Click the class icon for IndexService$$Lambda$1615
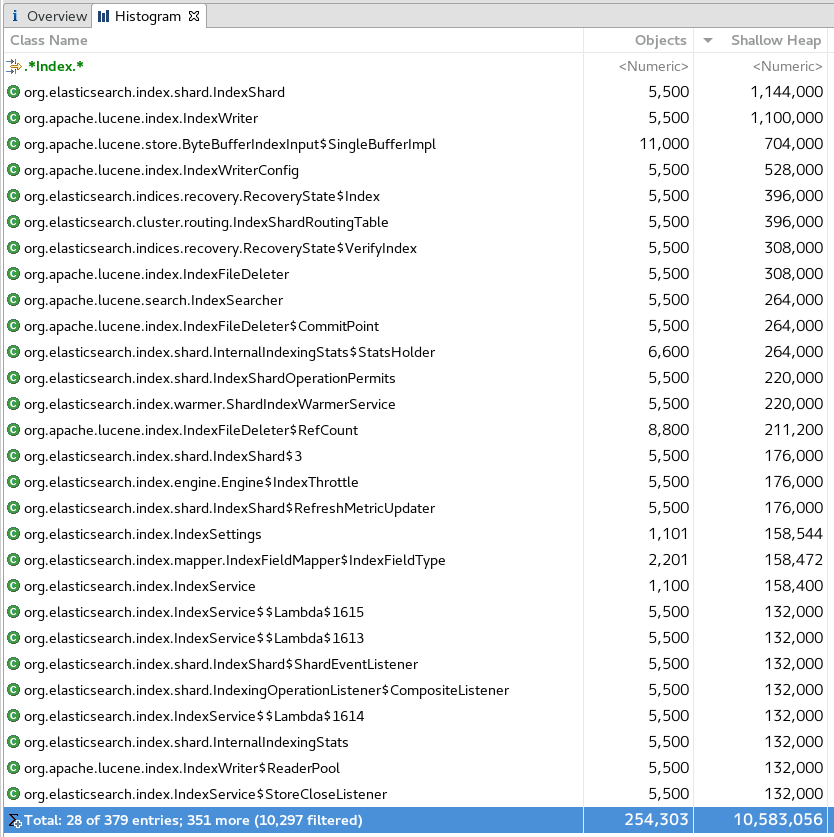The height and width of the screenshot is (837, 834). point(13,612)
